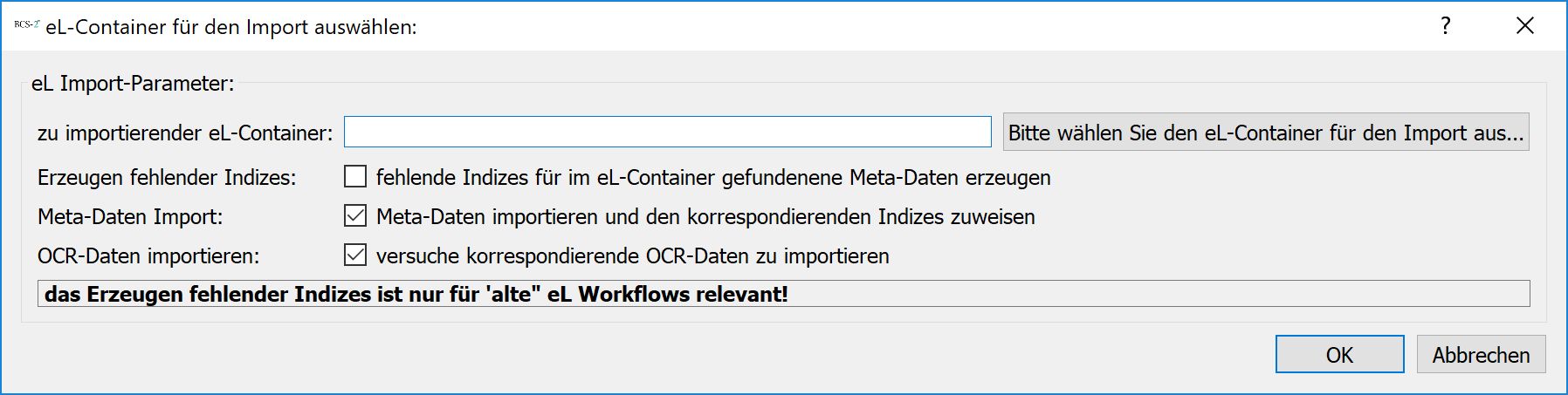The height and width of the screenshot is (395, 1568).
Task: Disable the OCR-Daten import checkbox
Action: pyautogui.click(x=355, y=255)
